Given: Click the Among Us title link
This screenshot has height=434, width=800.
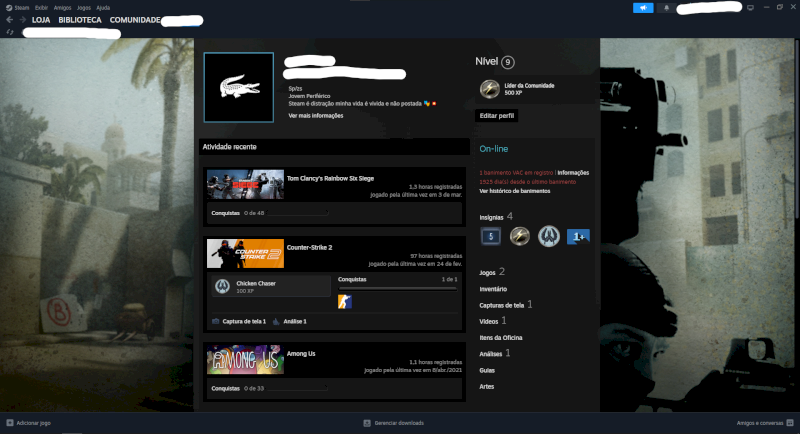Looking at the screenshot, I should click(x=301, y=353).
